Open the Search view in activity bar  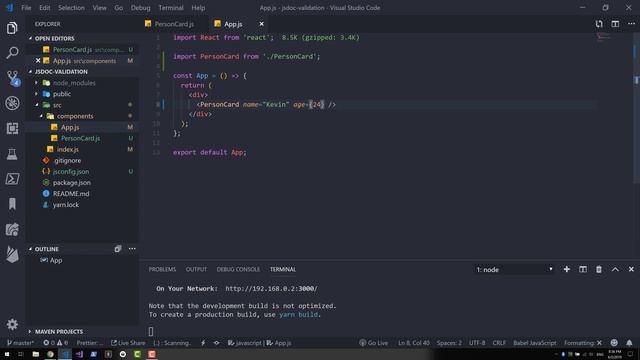pos(12,53)
